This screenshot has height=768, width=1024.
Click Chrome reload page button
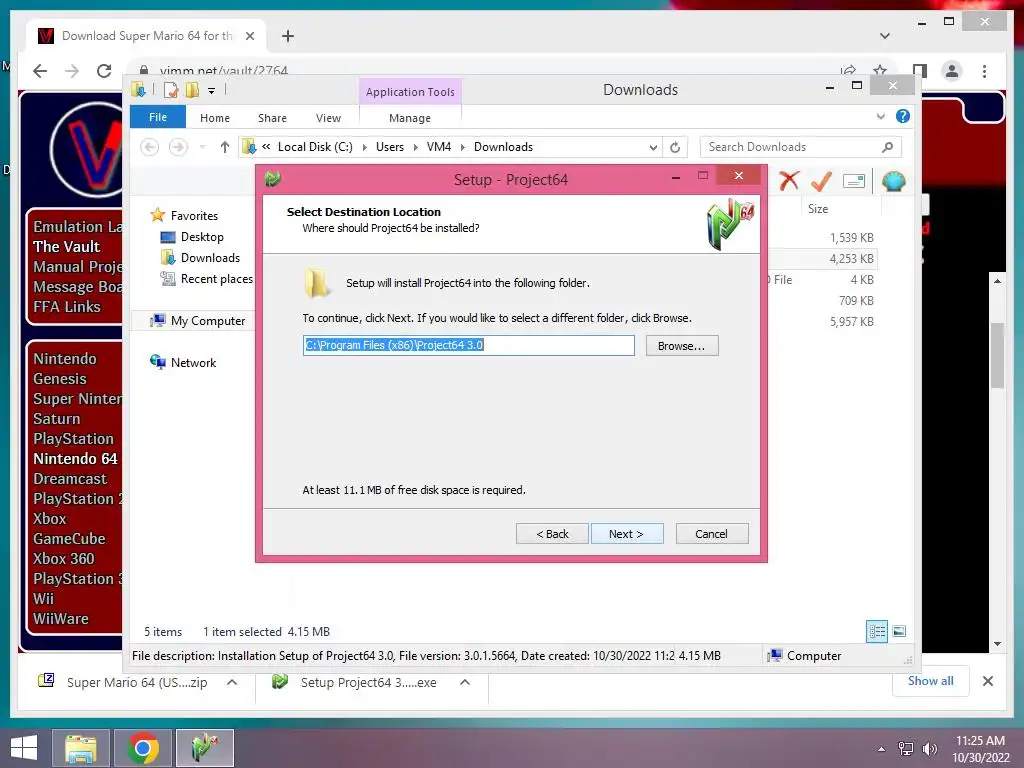104,71
